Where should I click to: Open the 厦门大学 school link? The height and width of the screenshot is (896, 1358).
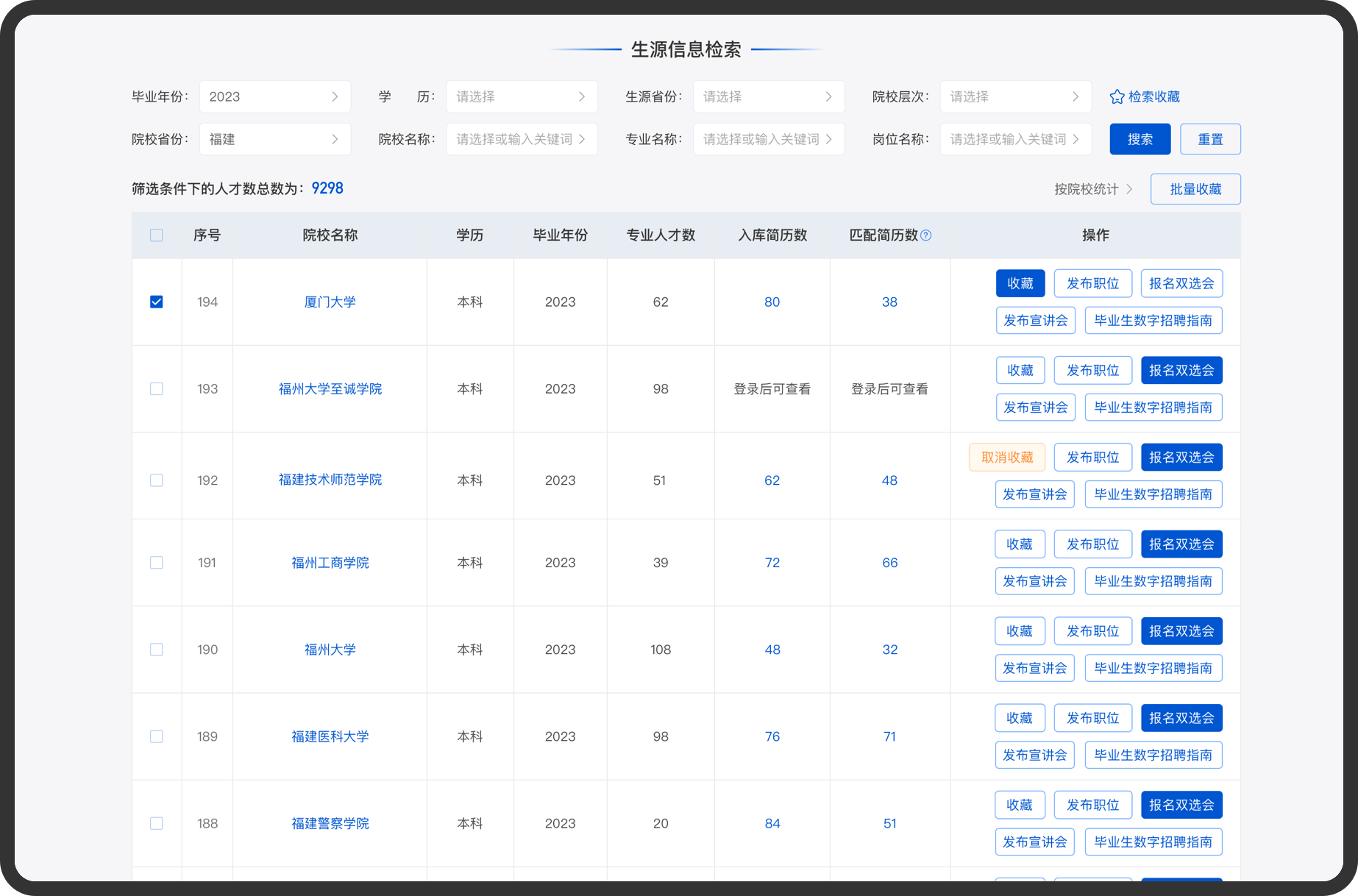[330, 302]
